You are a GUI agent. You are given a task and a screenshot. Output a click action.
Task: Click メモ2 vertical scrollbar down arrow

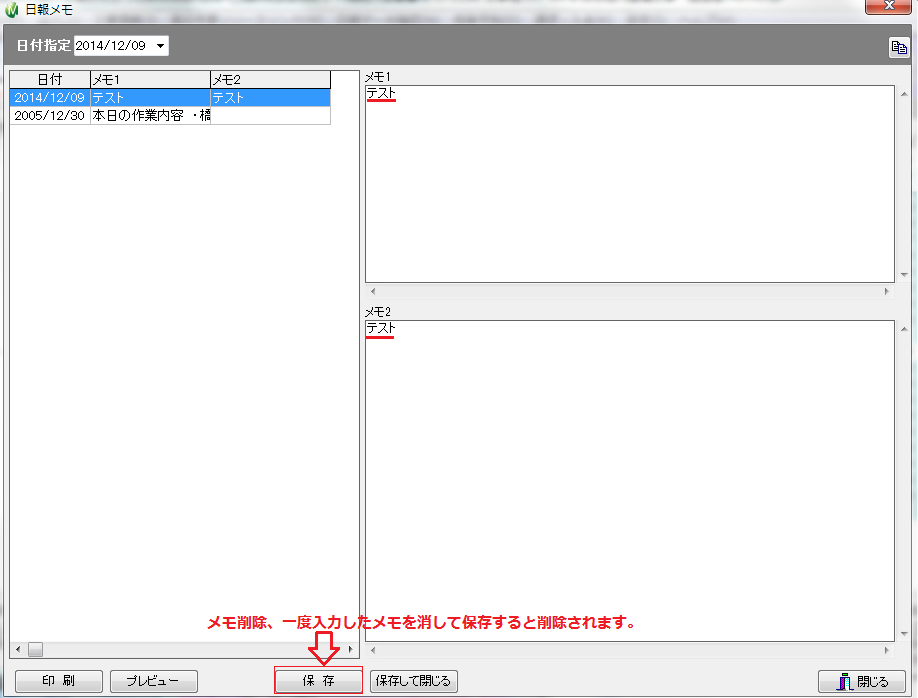click(904, 634)
